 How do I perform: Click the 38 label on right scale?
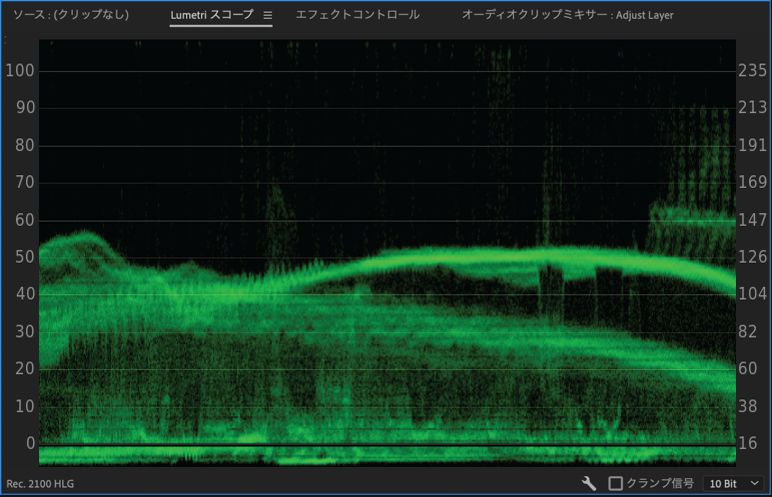pyautogui.click(x=747, y=406)
